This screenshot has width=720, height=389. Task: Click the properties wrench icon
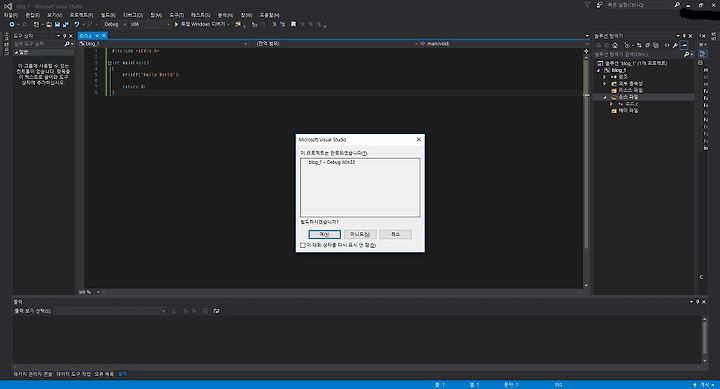click(x=675, y=45)
